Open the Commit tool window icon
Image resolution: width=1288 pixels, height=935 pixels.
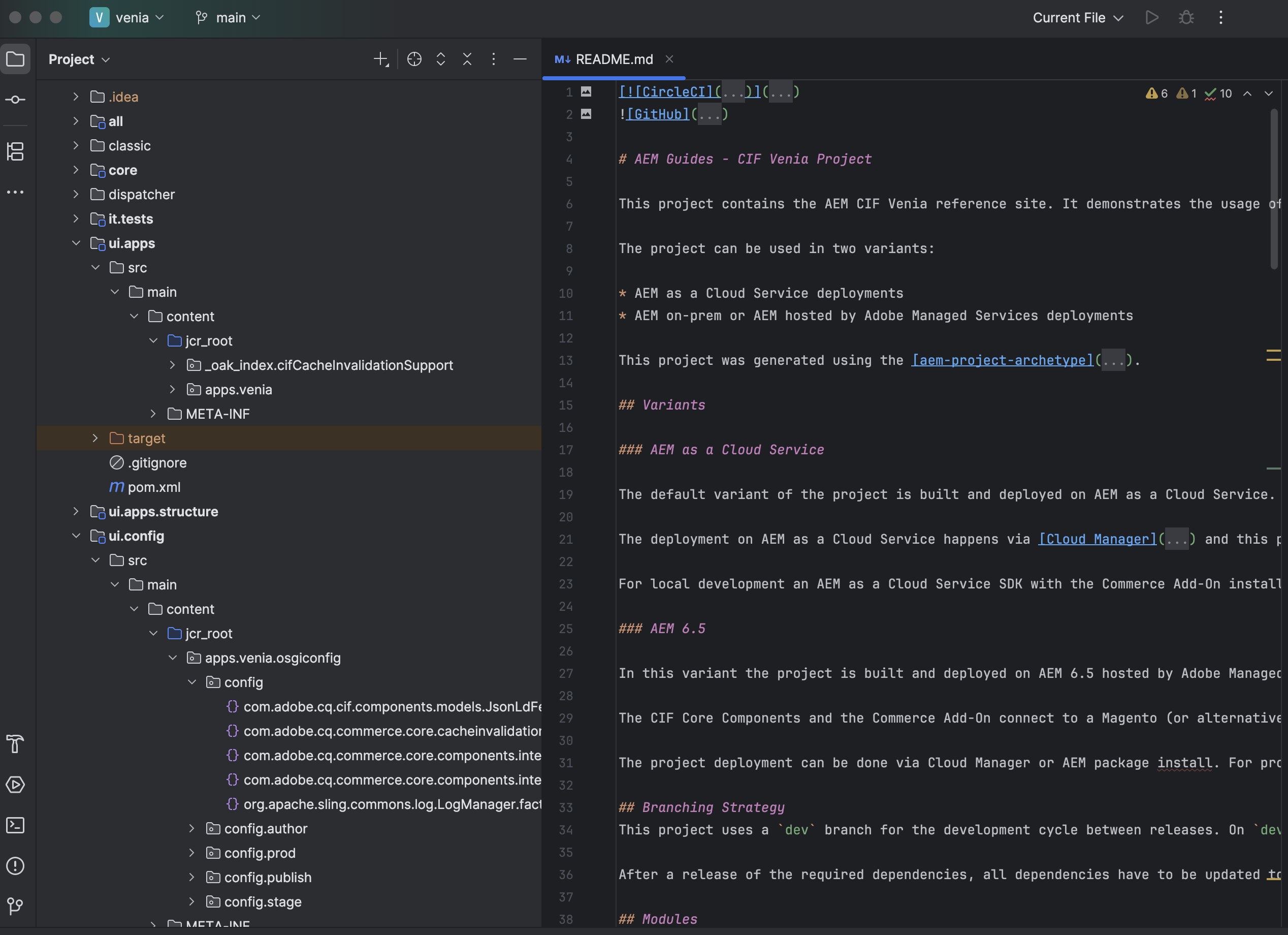click(x=15, y=100)
